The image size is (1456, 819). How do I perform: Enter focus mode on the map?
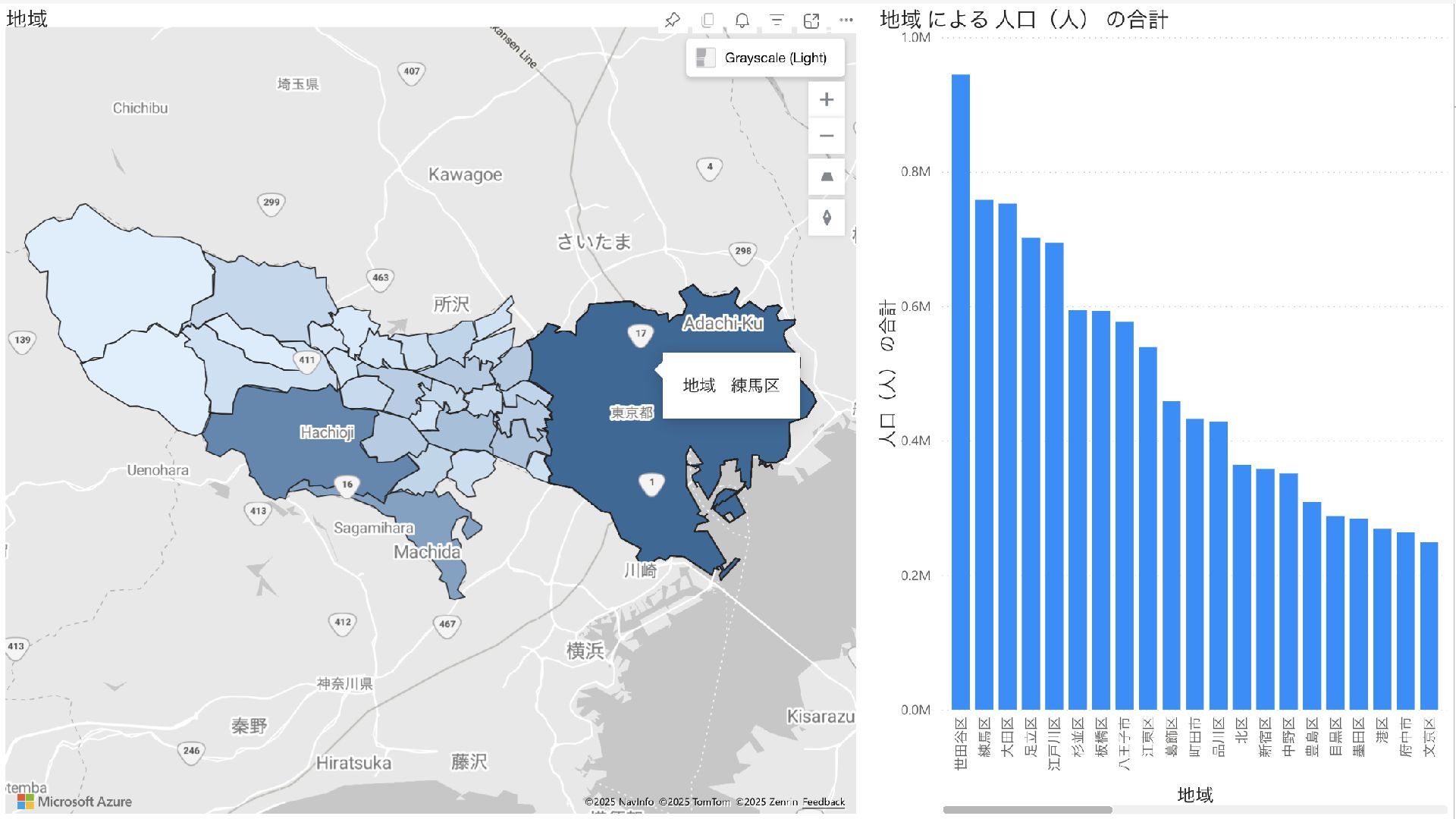click(811, 20)
